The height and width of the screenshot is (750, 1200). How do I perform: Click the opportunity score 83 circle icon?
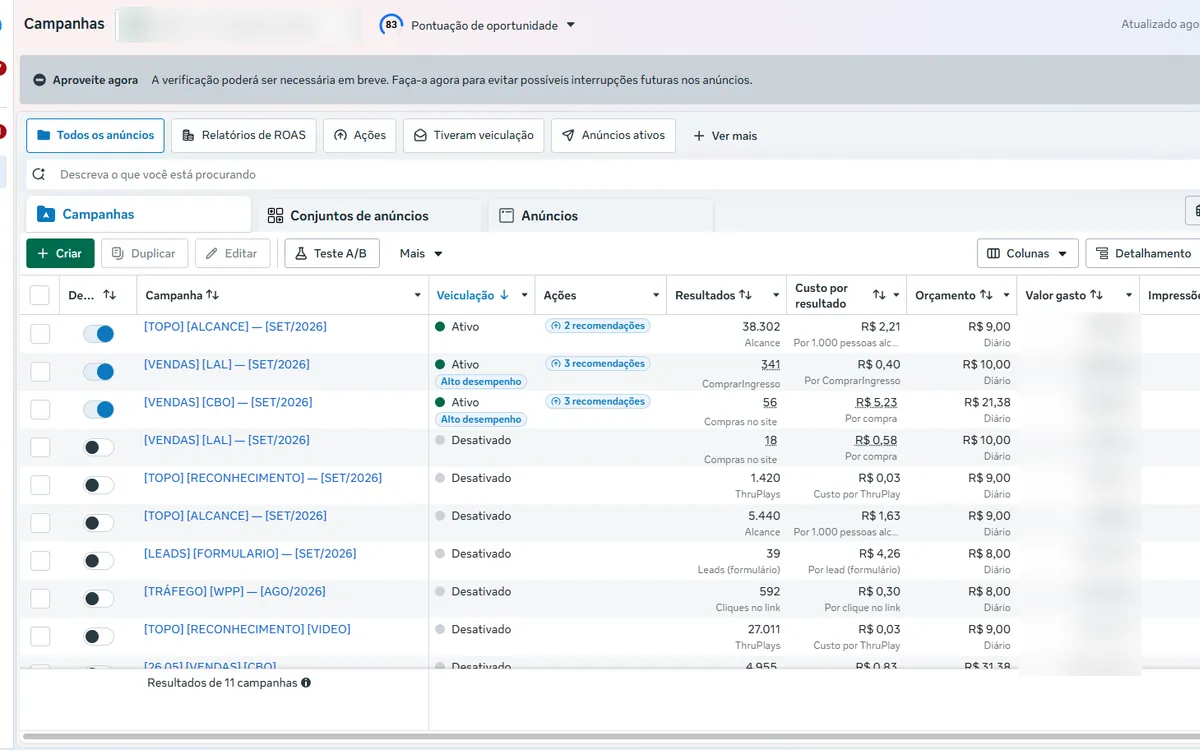[391, 25]
